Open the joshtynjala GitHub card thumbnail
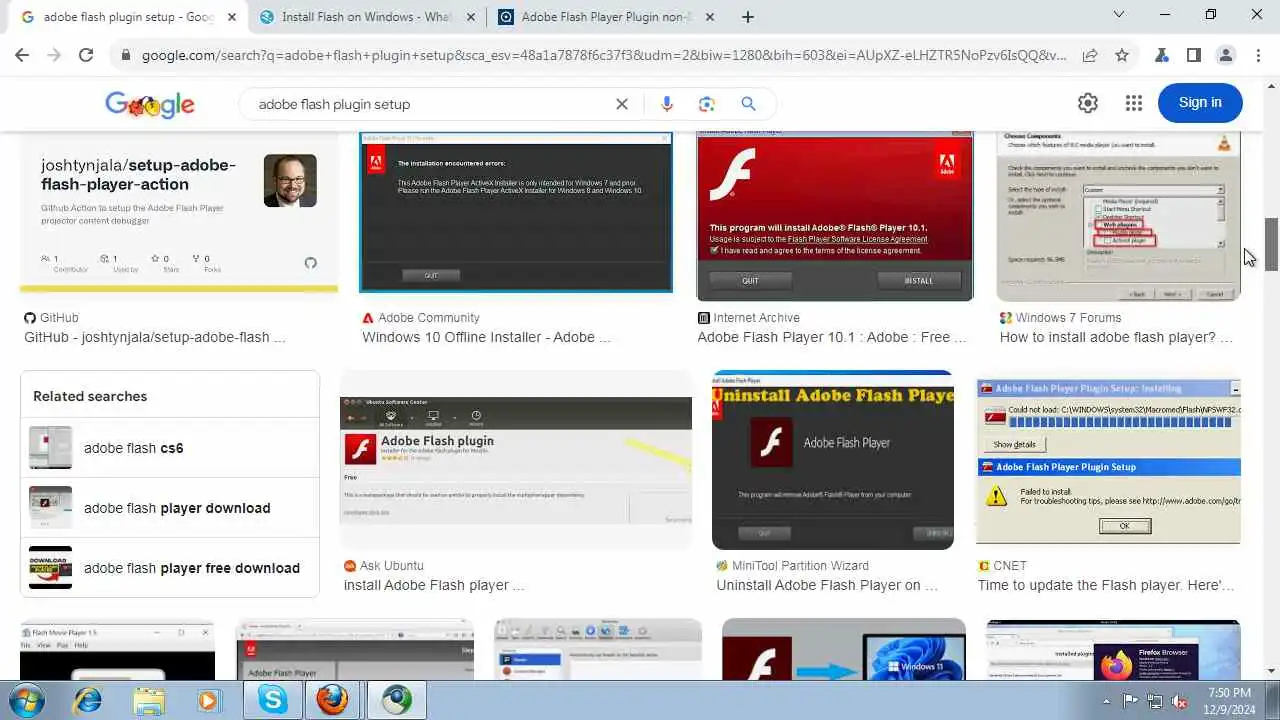Screen dimensions: 1280x720 (179, 212)
